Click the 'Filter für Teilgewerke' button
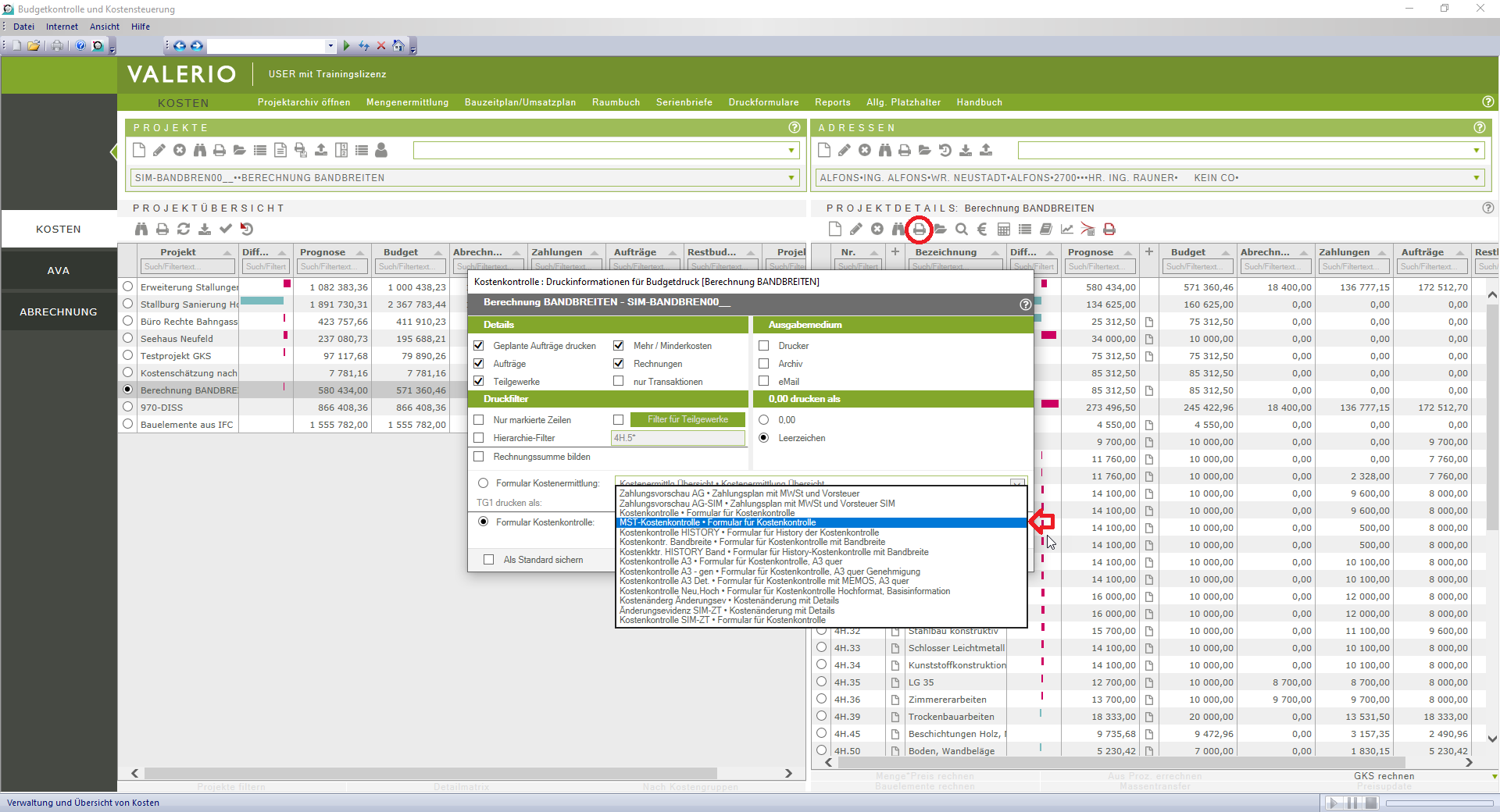Image resolution: width=1500 pixels, height=812 pixels. pos(687,420)
